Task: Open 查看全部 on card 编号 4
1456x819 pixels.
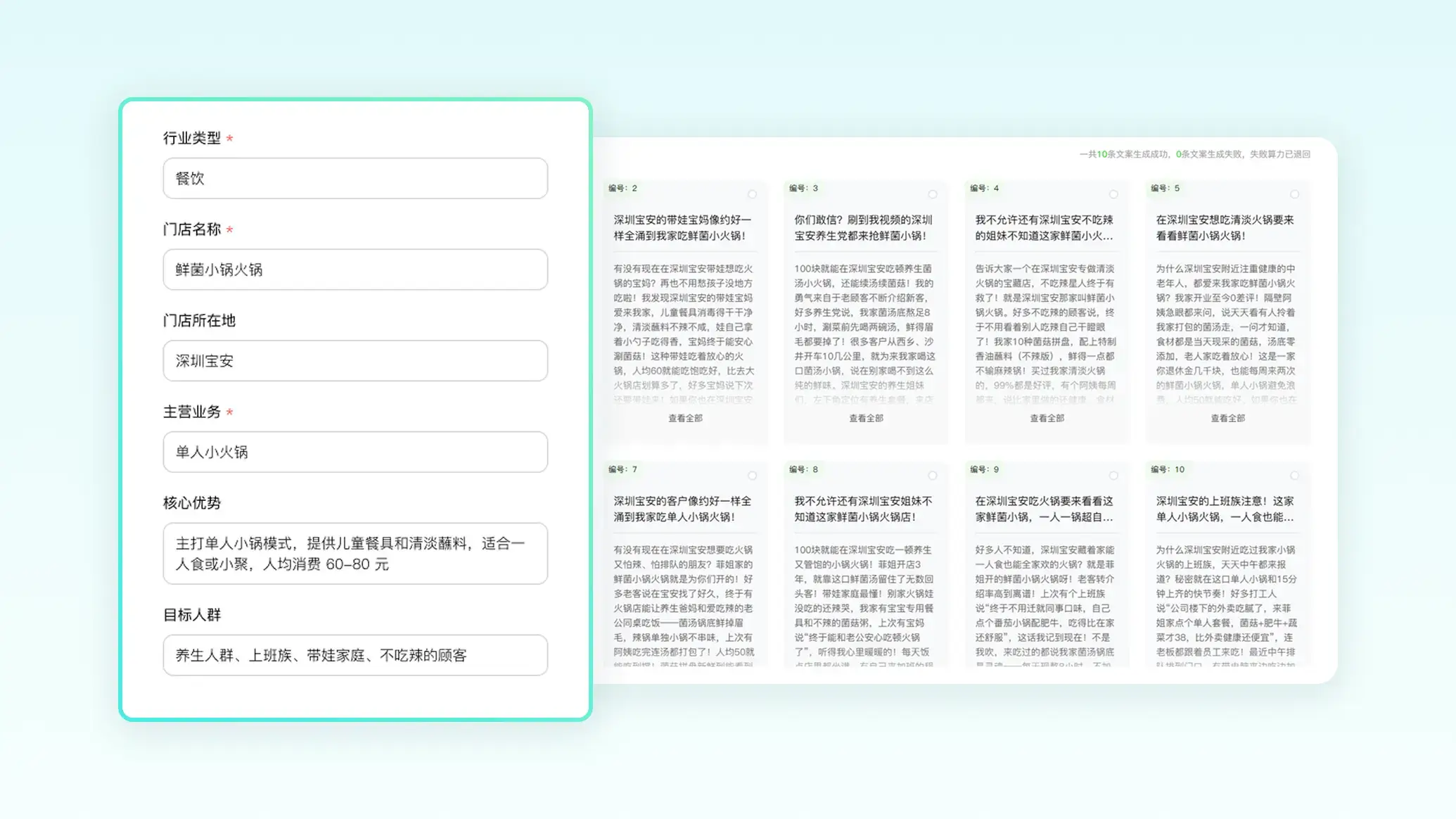Action: (x=1047, y=418)
